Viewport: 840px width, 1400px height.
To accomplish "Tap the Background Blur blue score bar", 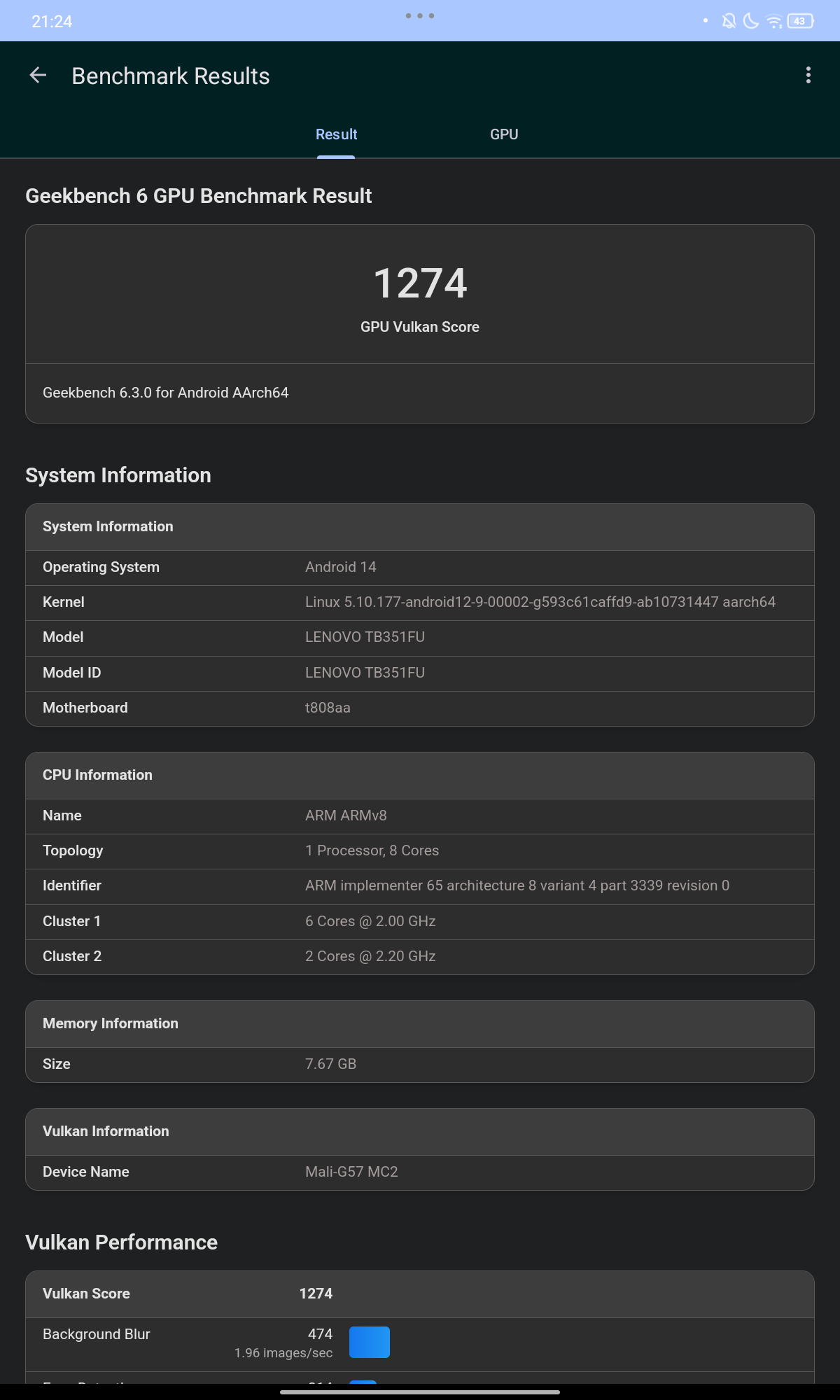I will coord(370,1342).
